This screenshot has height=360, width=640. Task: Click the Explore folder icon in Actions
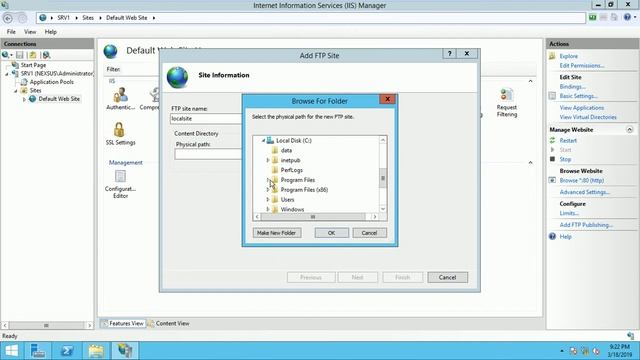click(x=552, y=56)
